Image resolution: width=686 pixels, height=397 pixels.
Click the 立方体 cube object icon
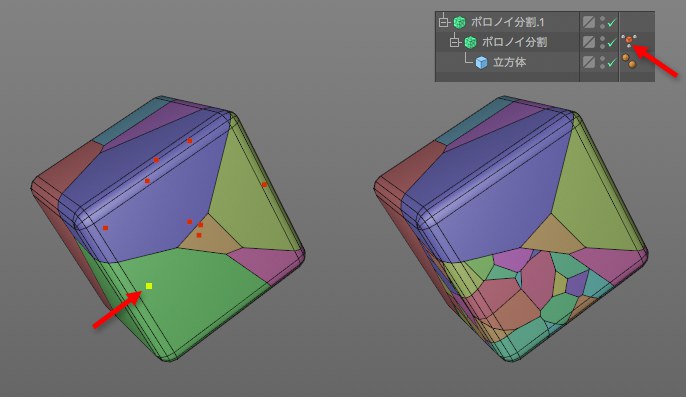[481, 62]
